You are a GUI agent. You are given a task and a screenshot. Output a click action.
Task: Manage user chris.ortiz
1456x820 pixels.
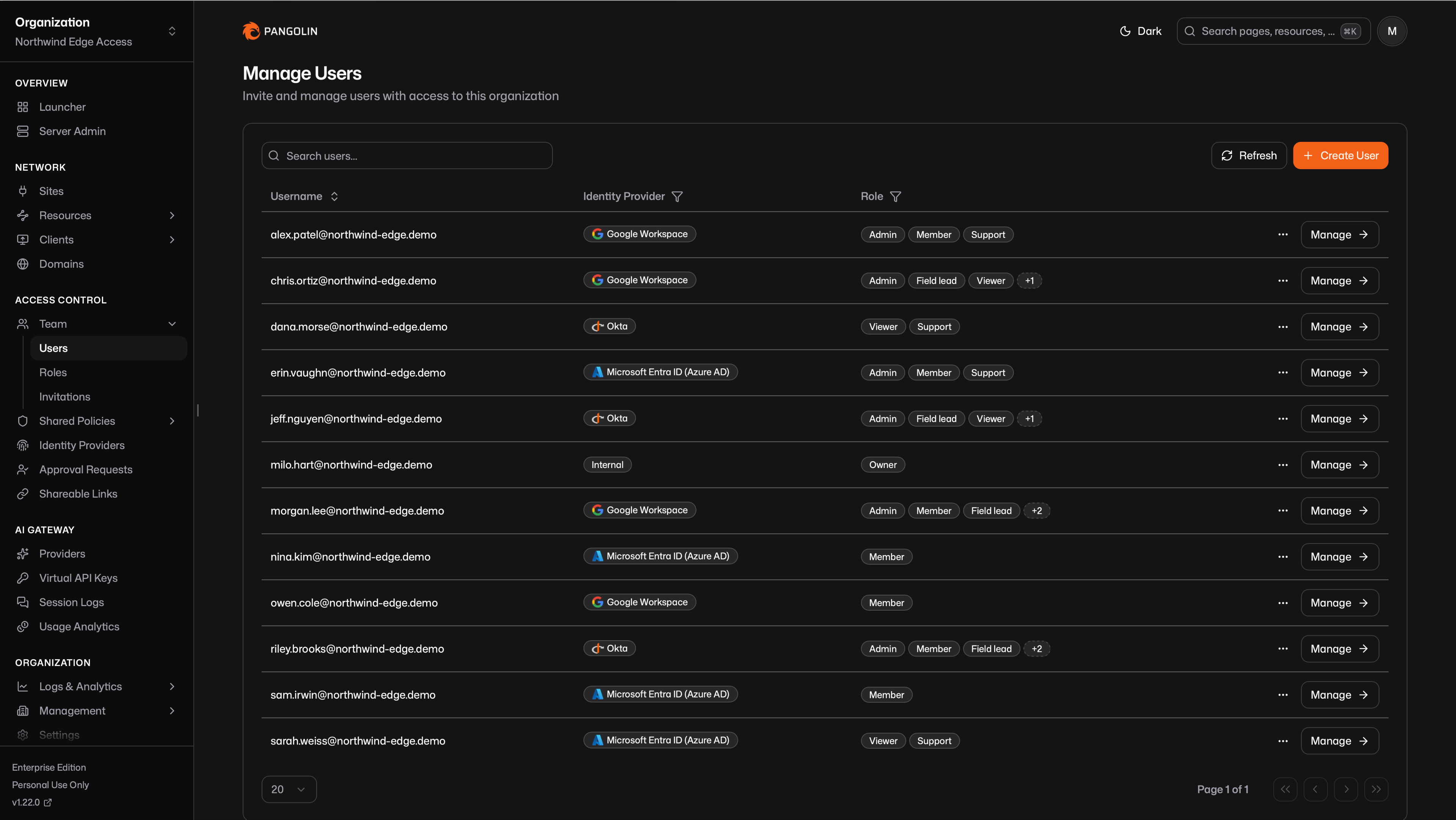[1340, 281]
